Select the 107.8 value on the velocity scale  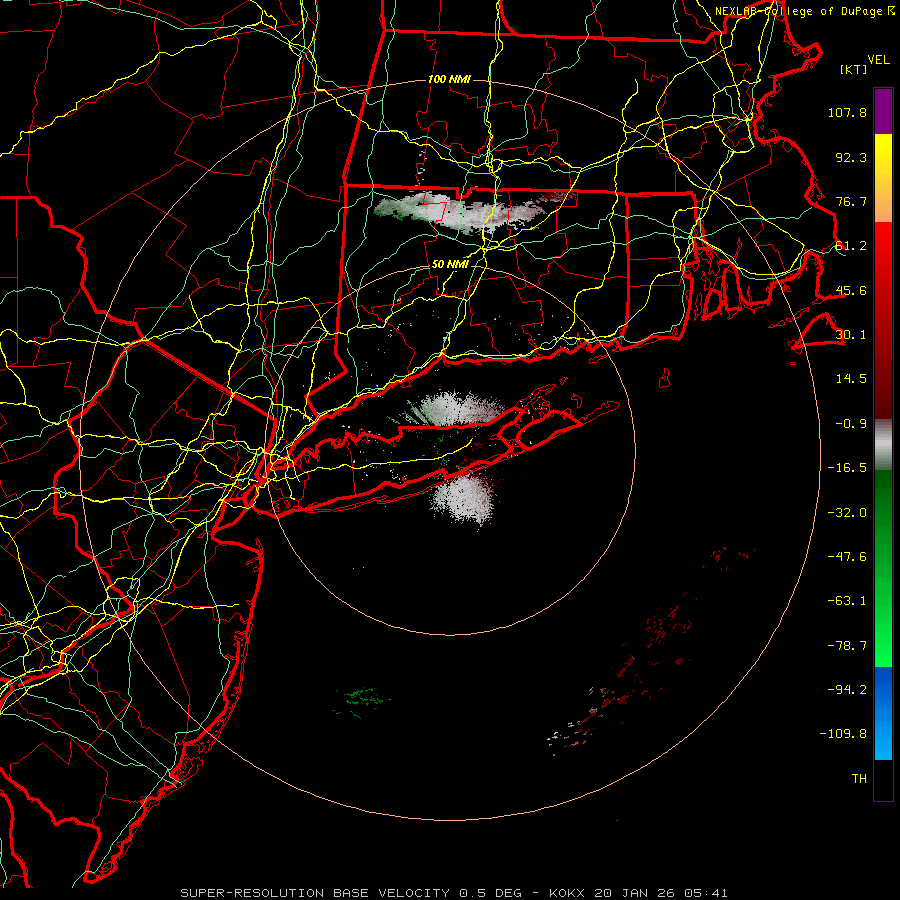[x=847, y=112]
